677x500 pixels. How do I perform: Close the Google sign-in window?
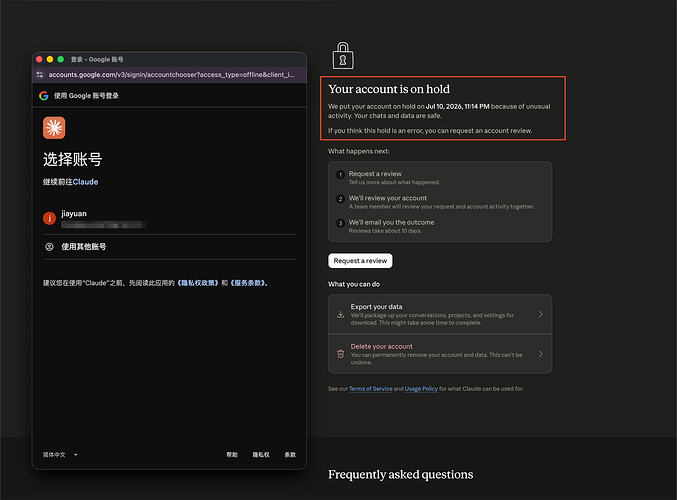(39, 59)
